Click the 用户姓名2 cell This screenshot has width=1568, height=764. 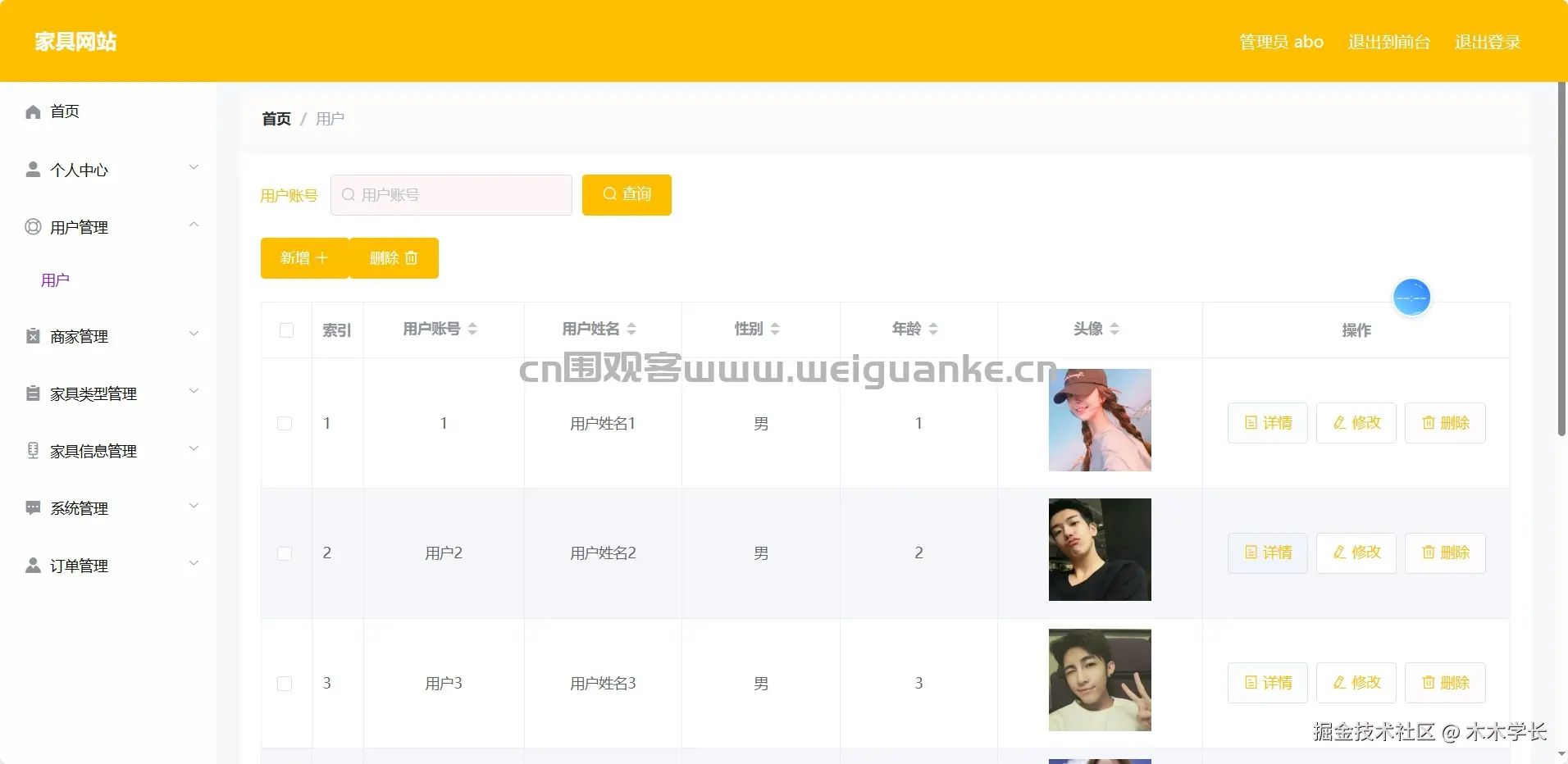point(603,553)
